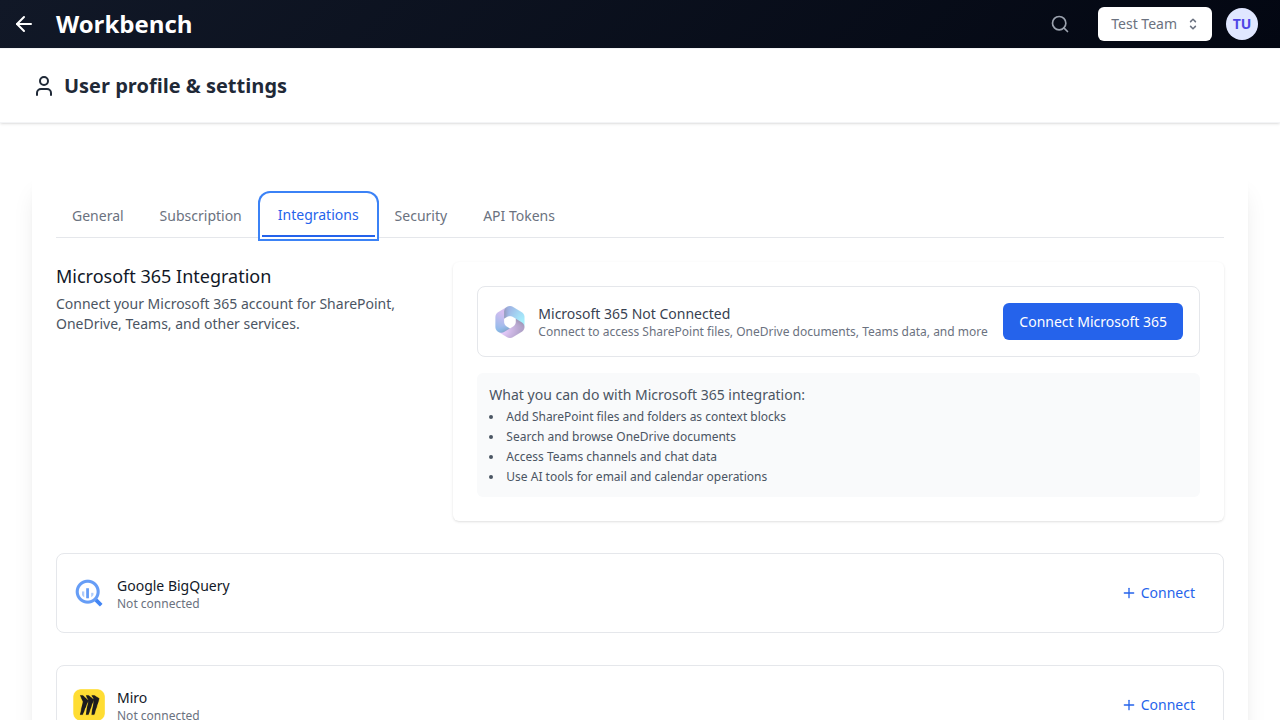Go to the General tab

[x=97, y=215]
